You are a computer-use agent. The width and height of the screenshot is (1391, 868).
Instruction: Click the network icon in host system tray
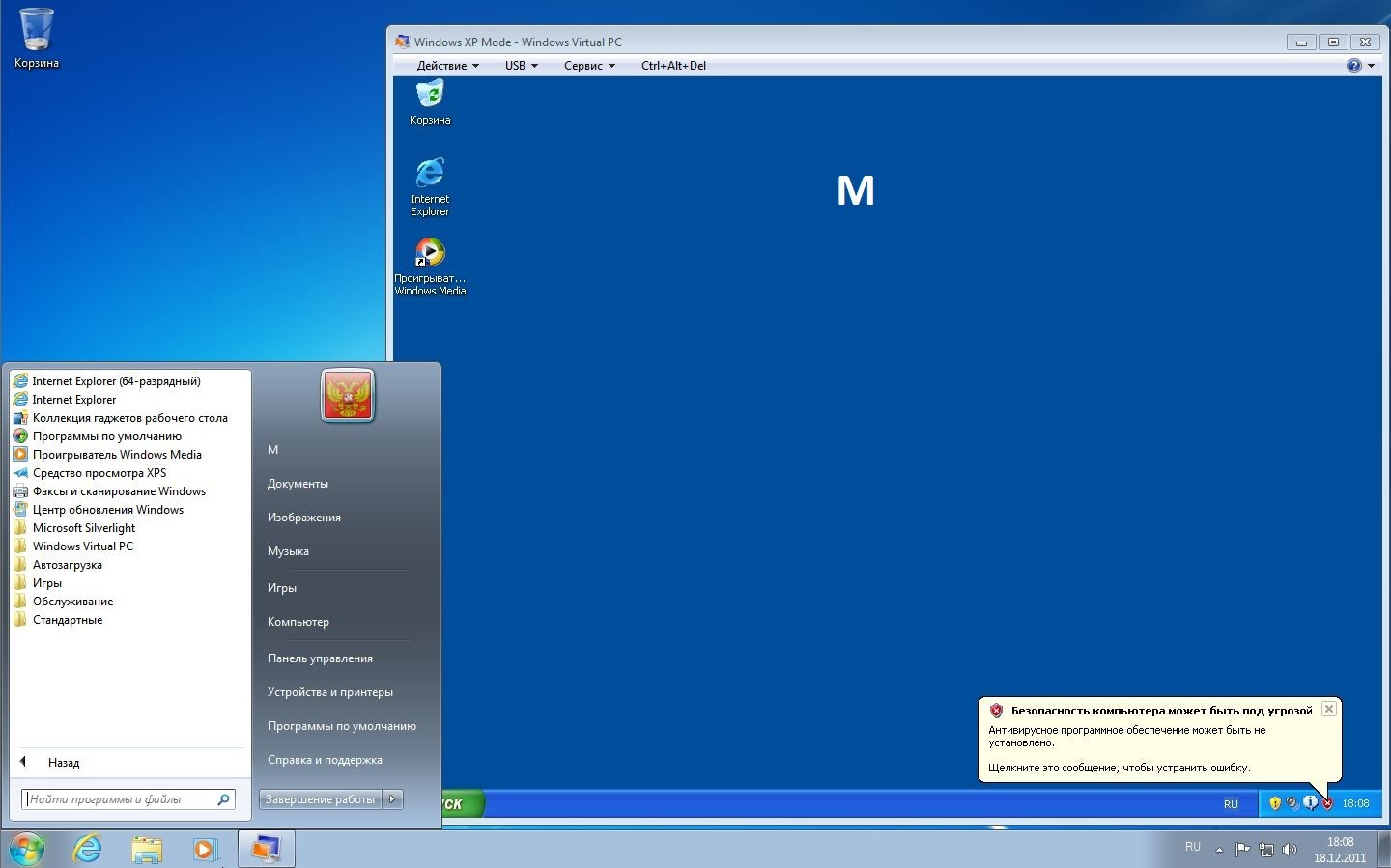(1265, 850)
